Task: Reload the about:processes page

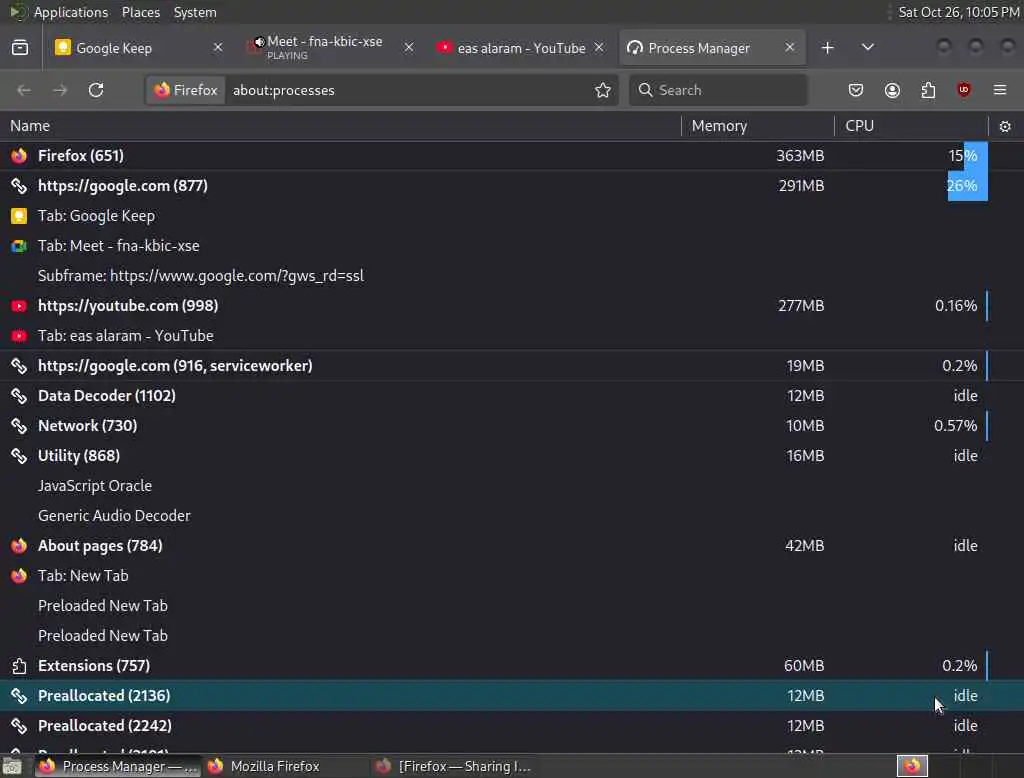Action: [x=96, y=90]
